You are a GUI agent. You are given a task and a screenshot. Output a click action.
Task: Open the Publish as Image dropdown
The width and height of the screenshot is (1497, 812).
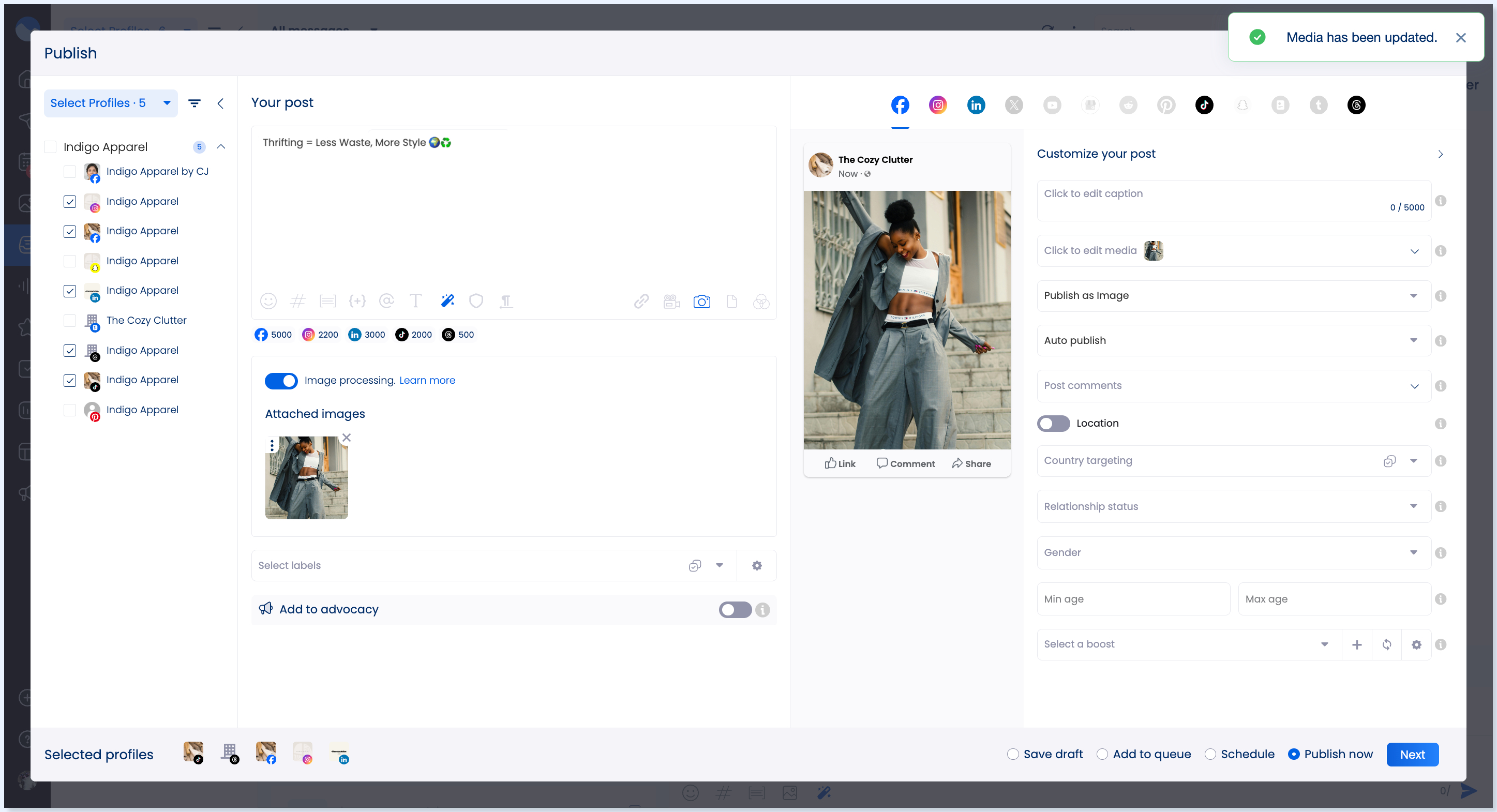(x=1234, y=296)
